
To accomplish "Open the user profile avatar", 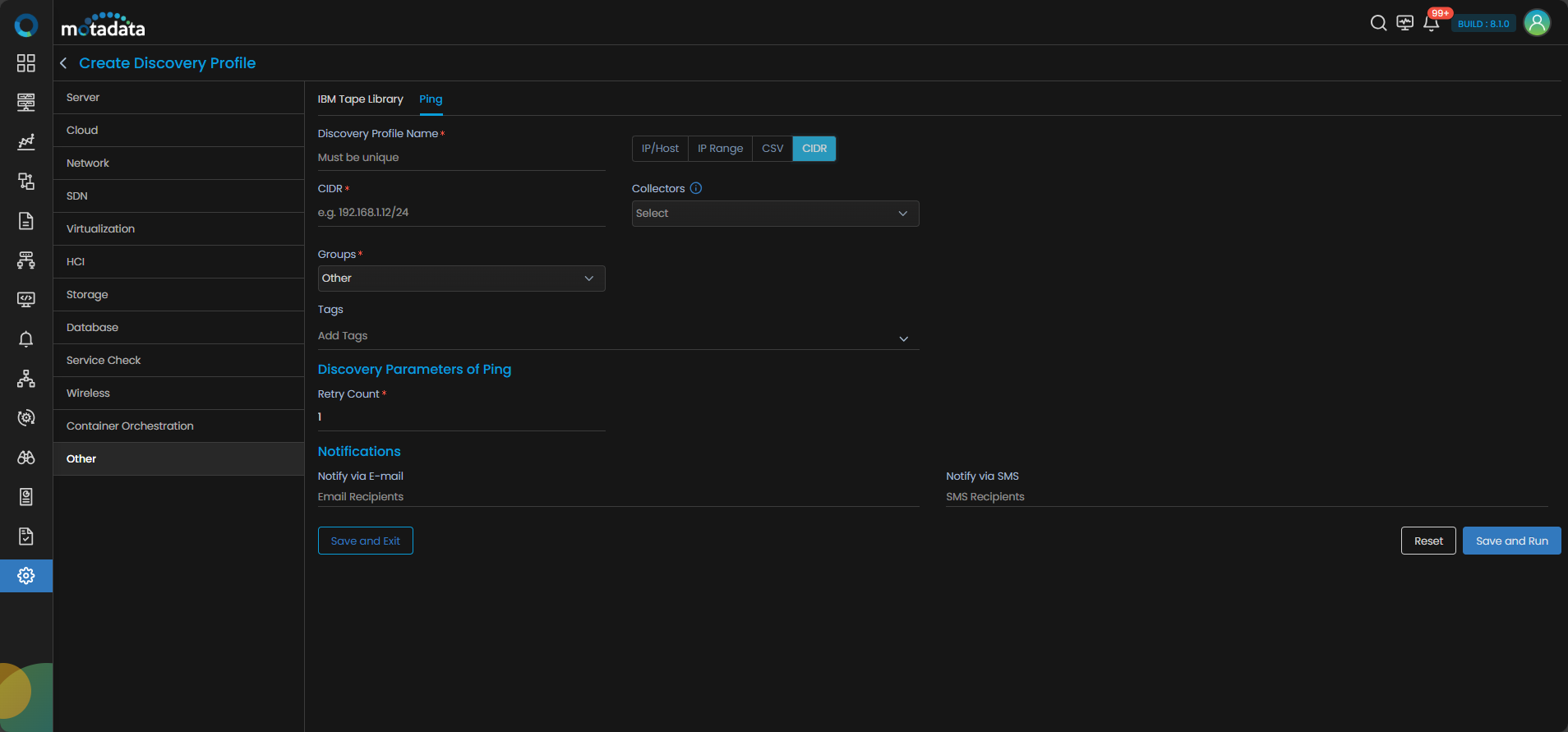I will click(x=1536, y=23).
